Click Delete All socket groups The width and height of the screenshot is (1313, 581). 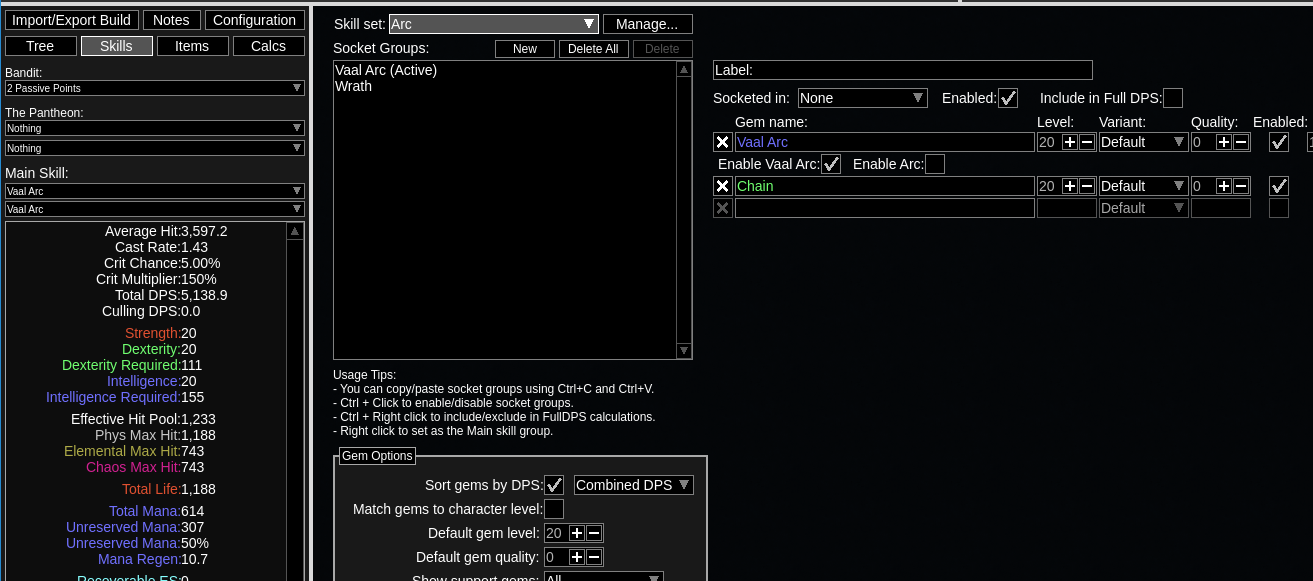point(594,49)
